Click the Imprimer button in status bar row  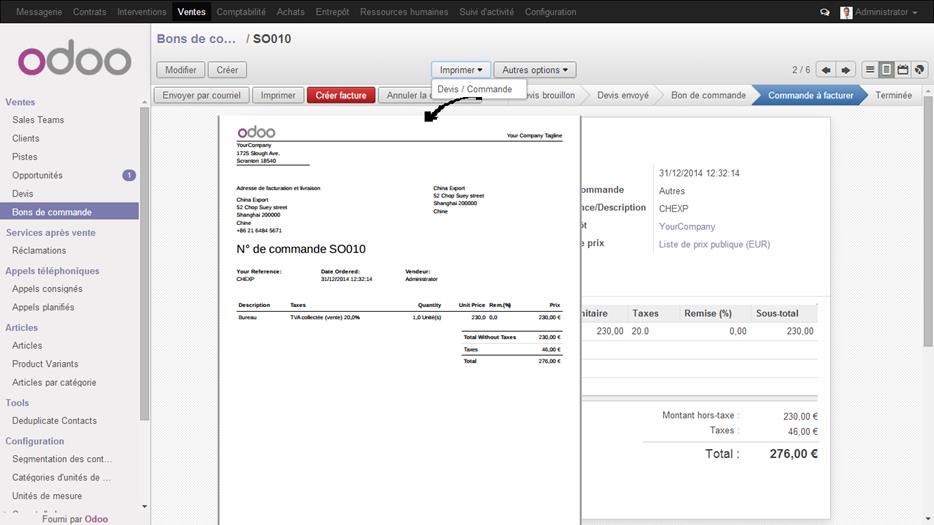pos(278,95)
